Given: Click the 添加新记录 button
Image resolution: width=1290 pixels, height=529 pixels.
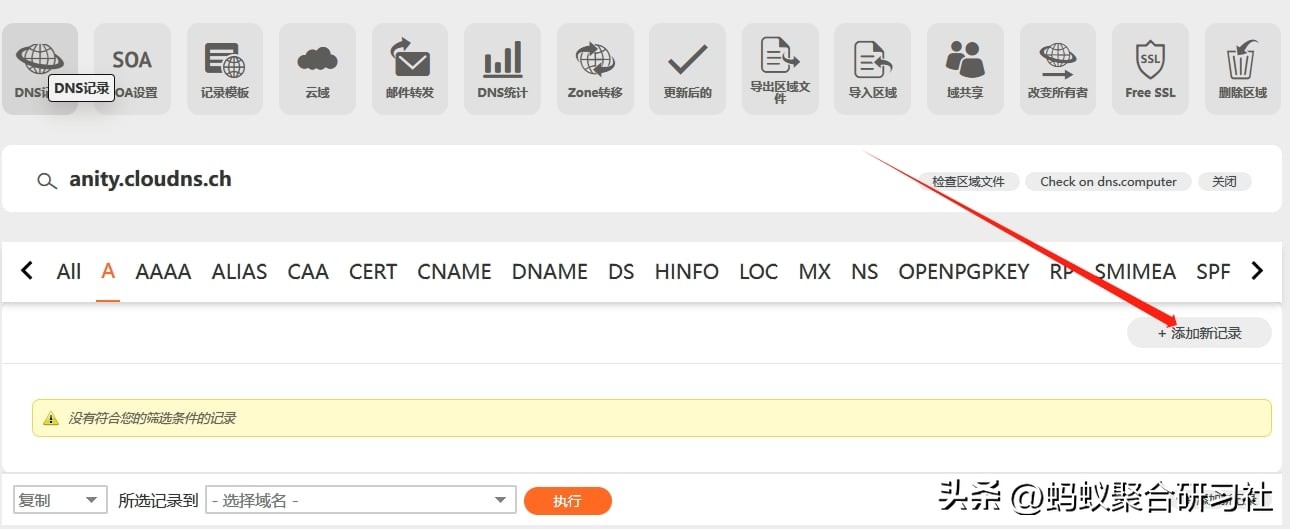Looking at the screenshot, I should coord(1199,333).
